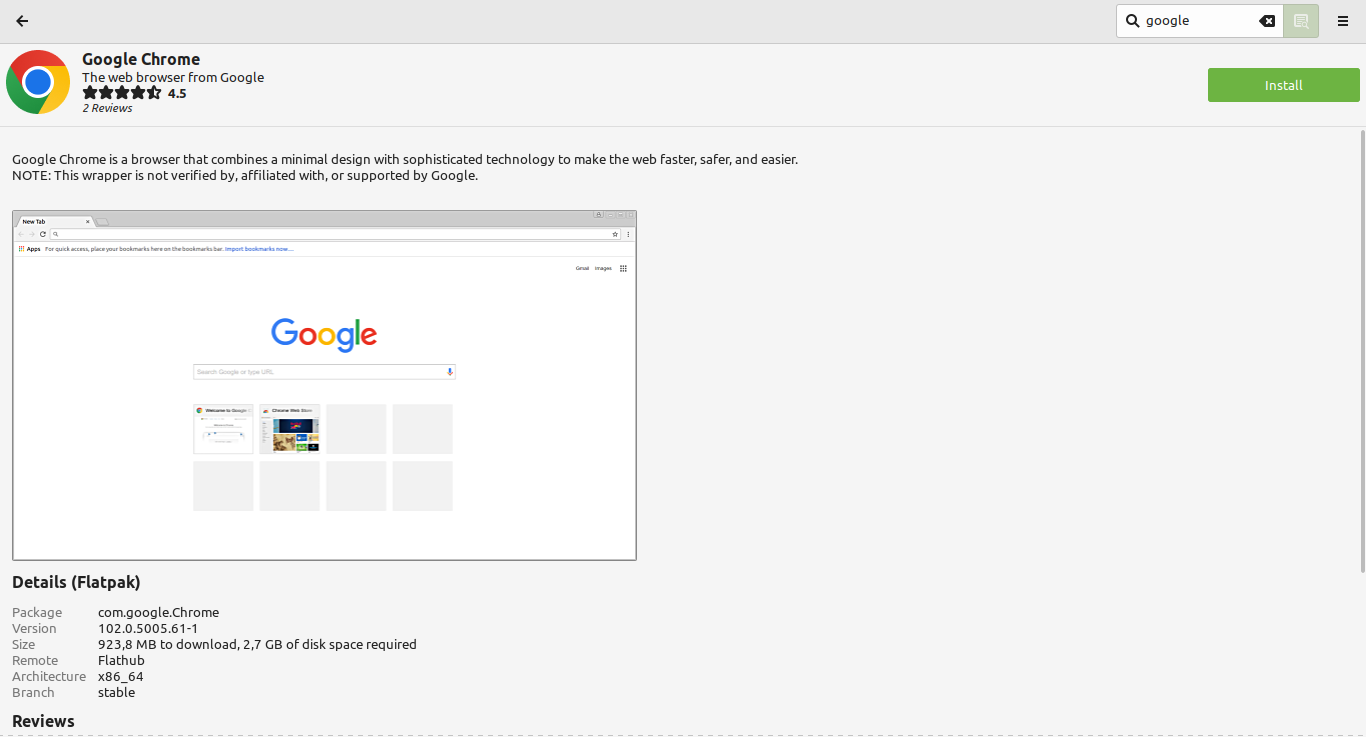Click the stable branch value
This screenshot has width=1366, height=737.
pos(116,692)
